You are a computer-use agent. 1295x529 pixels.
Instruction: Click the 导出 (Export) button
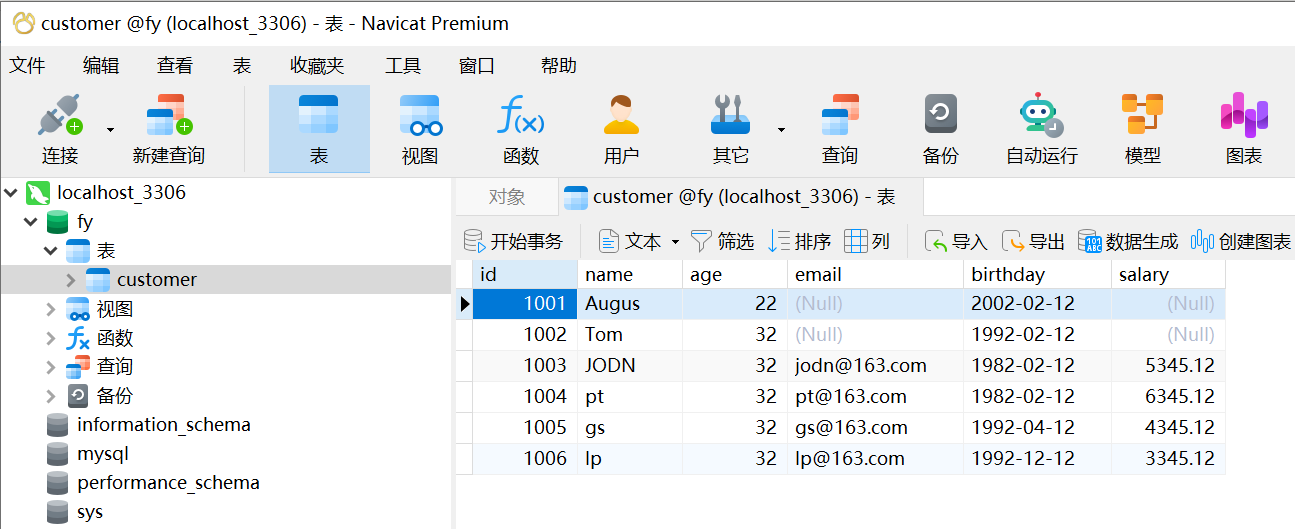coord(1034,242)
